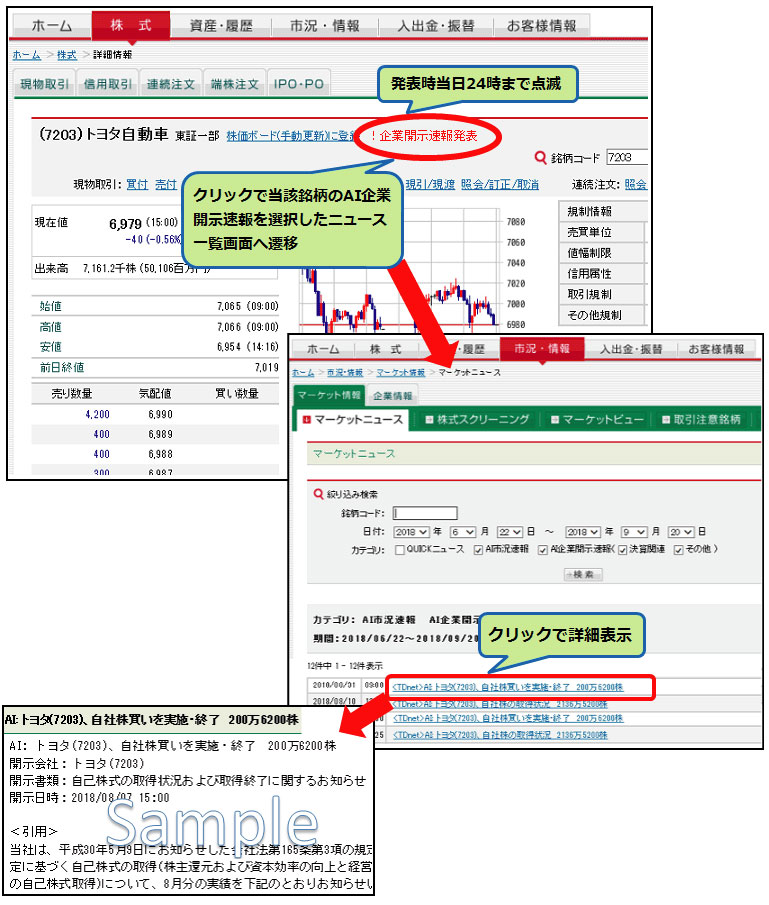This screenshot has width=769, height=905.
Task: Click the 買付 link under 現物取引
Action: pyautogui.click(x=137, y=184)
